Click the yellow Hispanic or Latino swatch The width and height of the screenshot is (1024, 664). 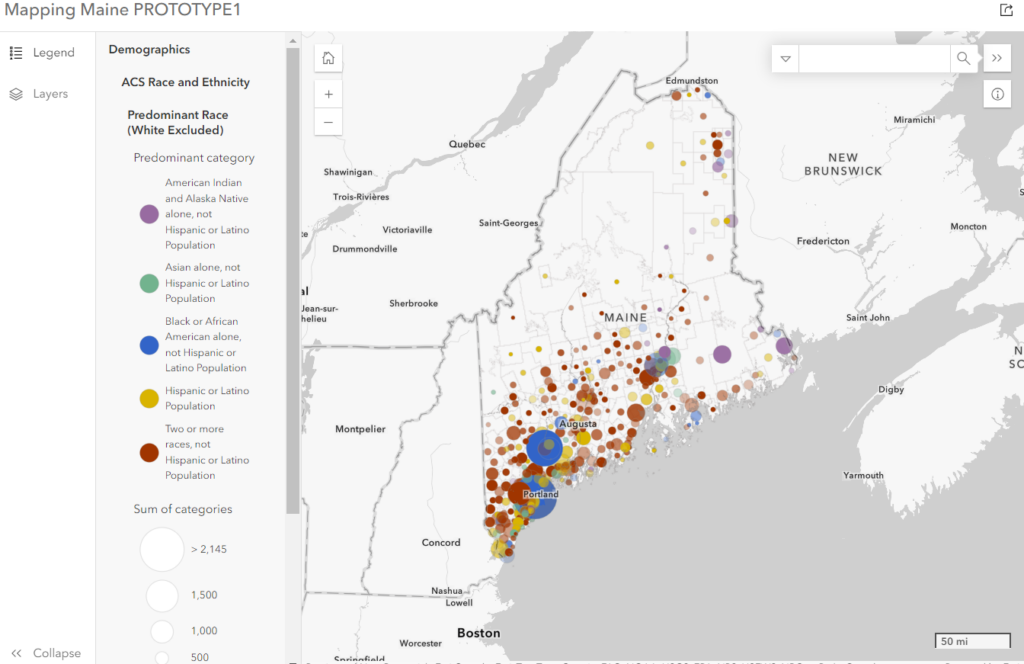tap(149, 399)
